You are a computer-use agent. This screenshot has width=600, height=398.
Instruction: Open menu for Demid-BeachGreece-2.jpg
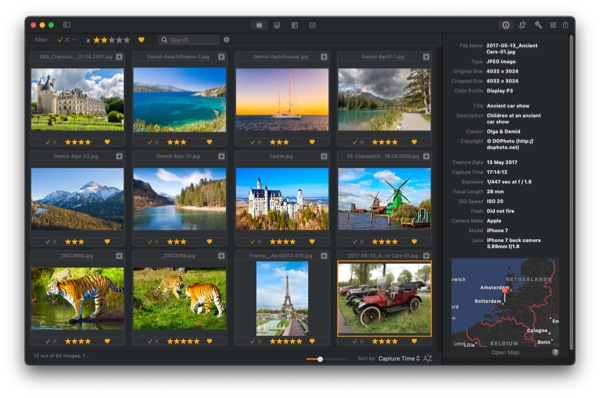[222, 57]
